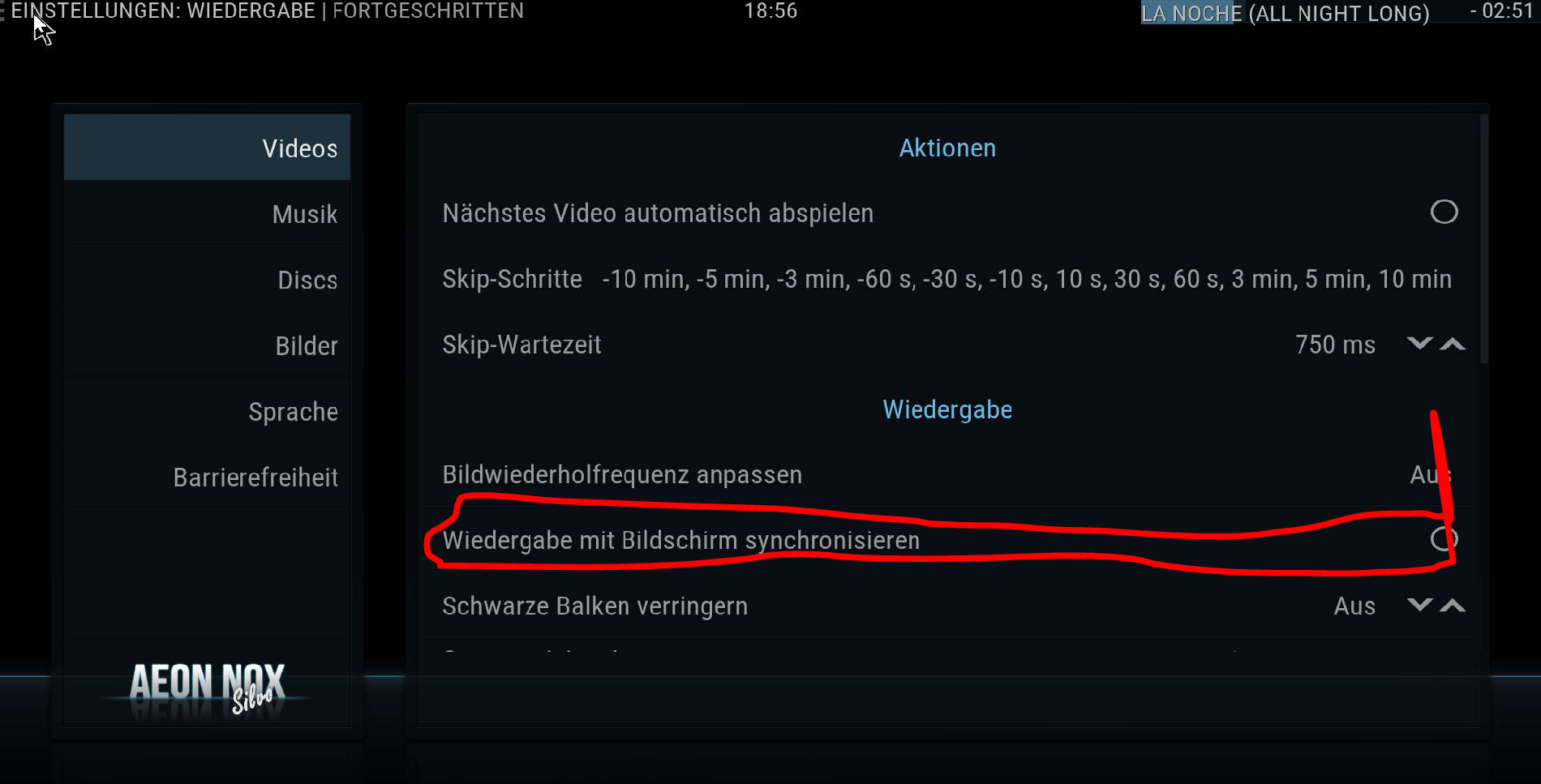Screen dimensions: 1541x784
Task: Open the Musik settings category
Action: click(x=207, y=214)
